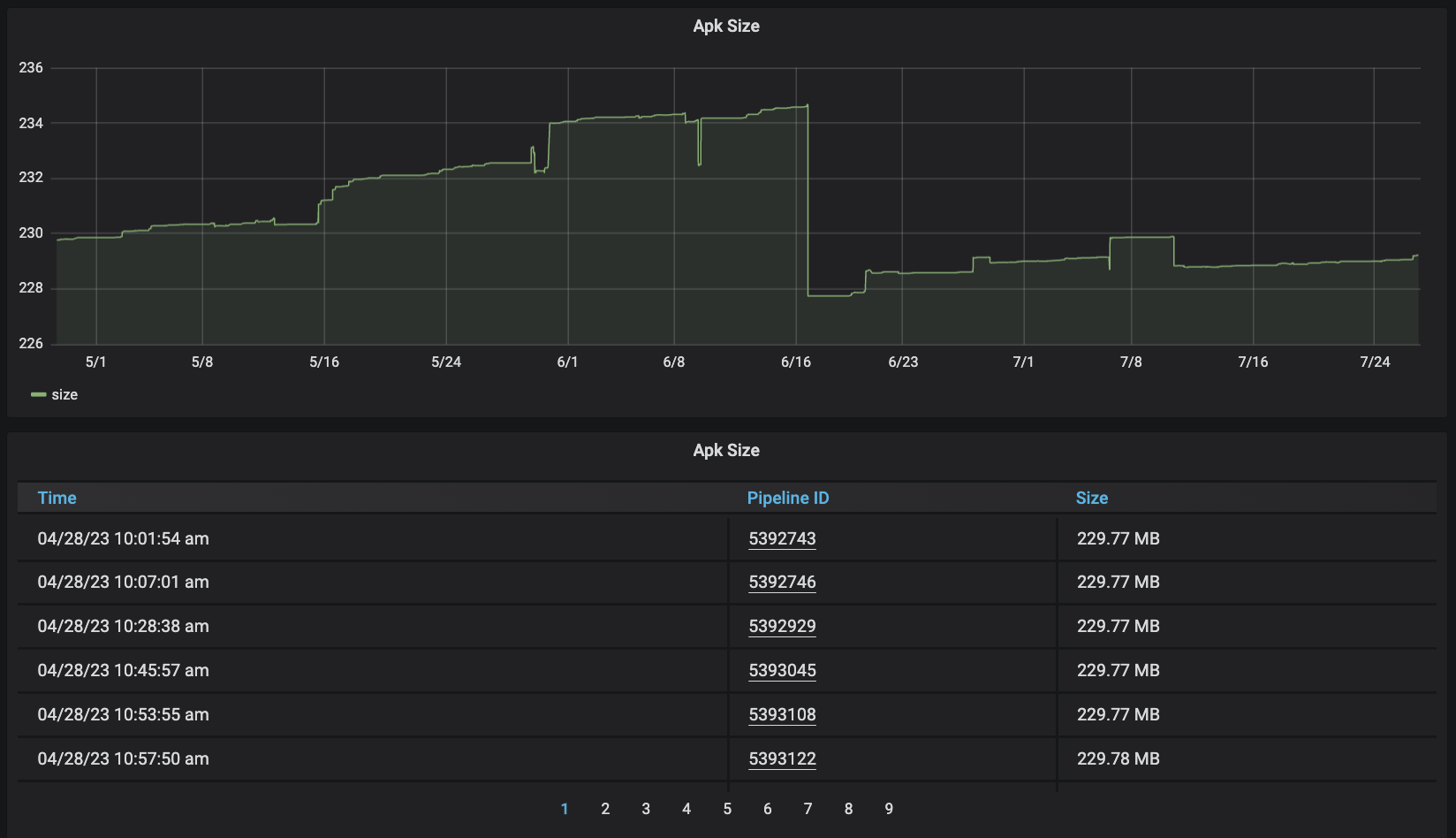Open the Apk Size graph panel title menu
1456x838 pixels.
click(726, 26)
